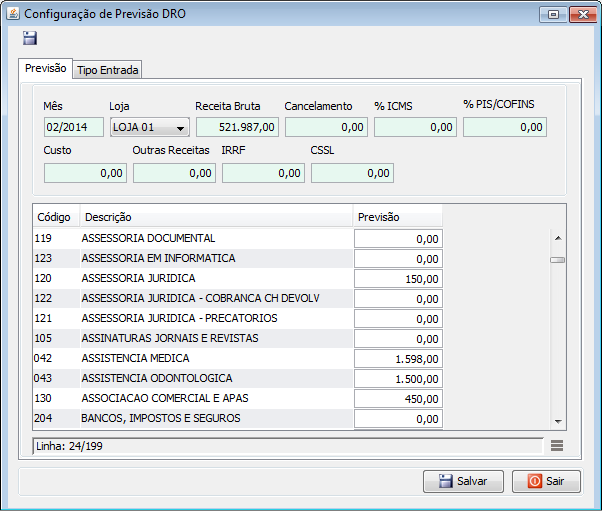Click the % ICMS input field
The width and height of the screenshot is (602, 511).
(415, 127)
